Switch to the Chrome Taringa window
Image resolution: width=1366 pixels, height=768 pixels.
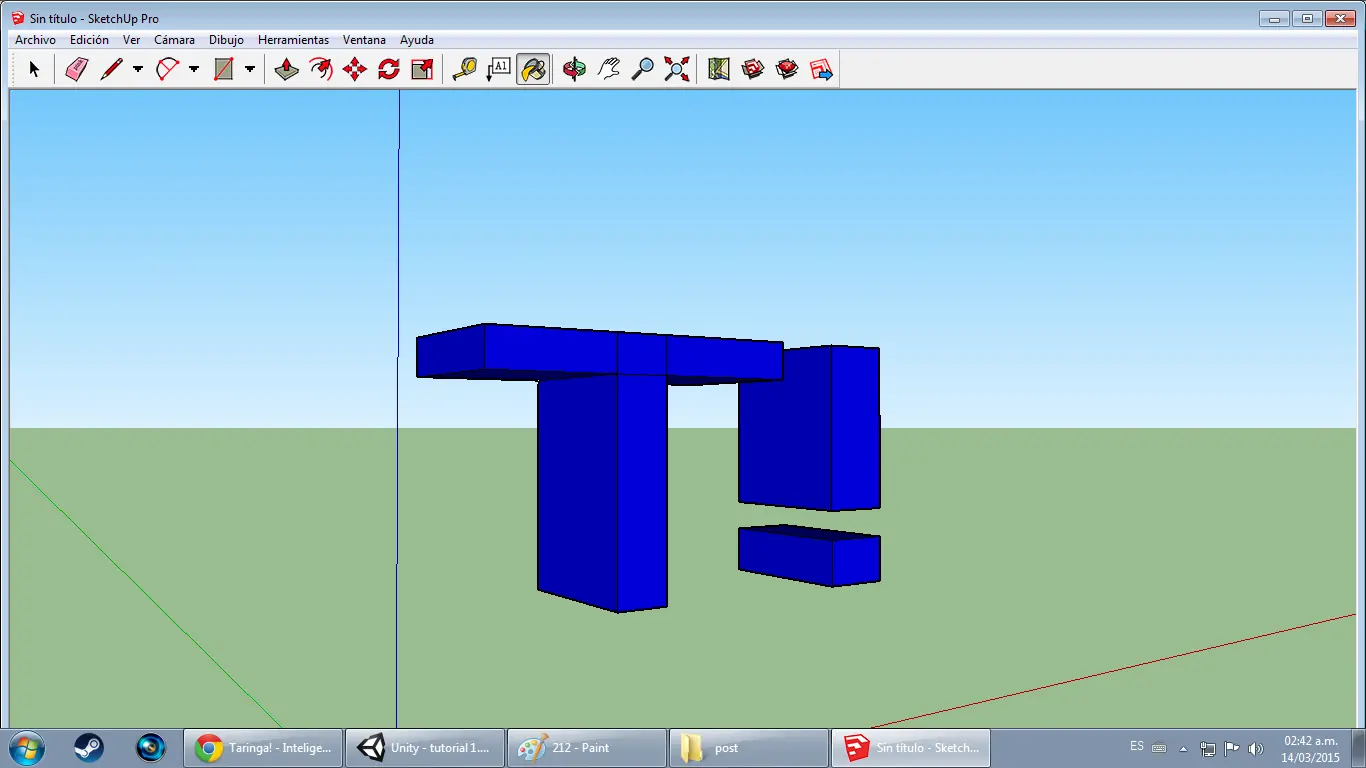click(263, 748)
